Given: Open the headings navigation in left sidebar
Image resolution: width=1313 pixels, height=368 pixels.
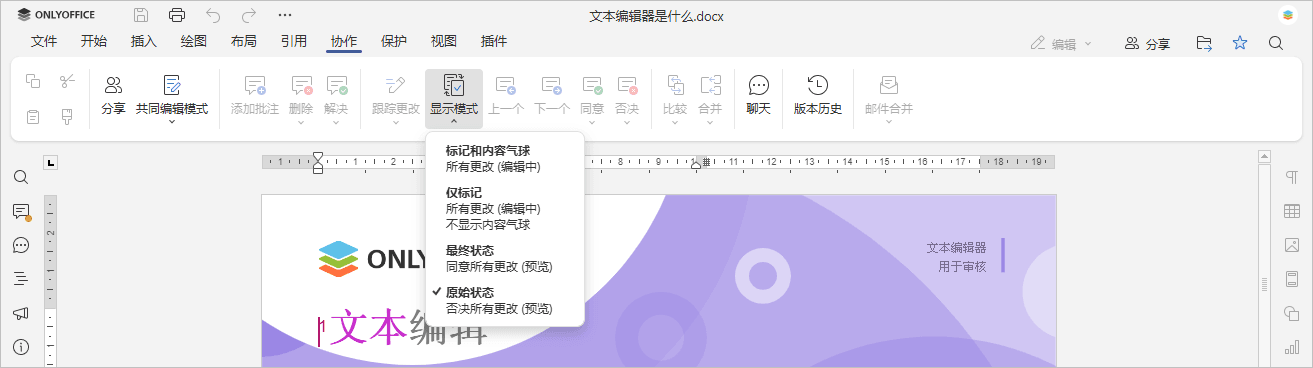Looking at the screenshot, I should point(21,279).
